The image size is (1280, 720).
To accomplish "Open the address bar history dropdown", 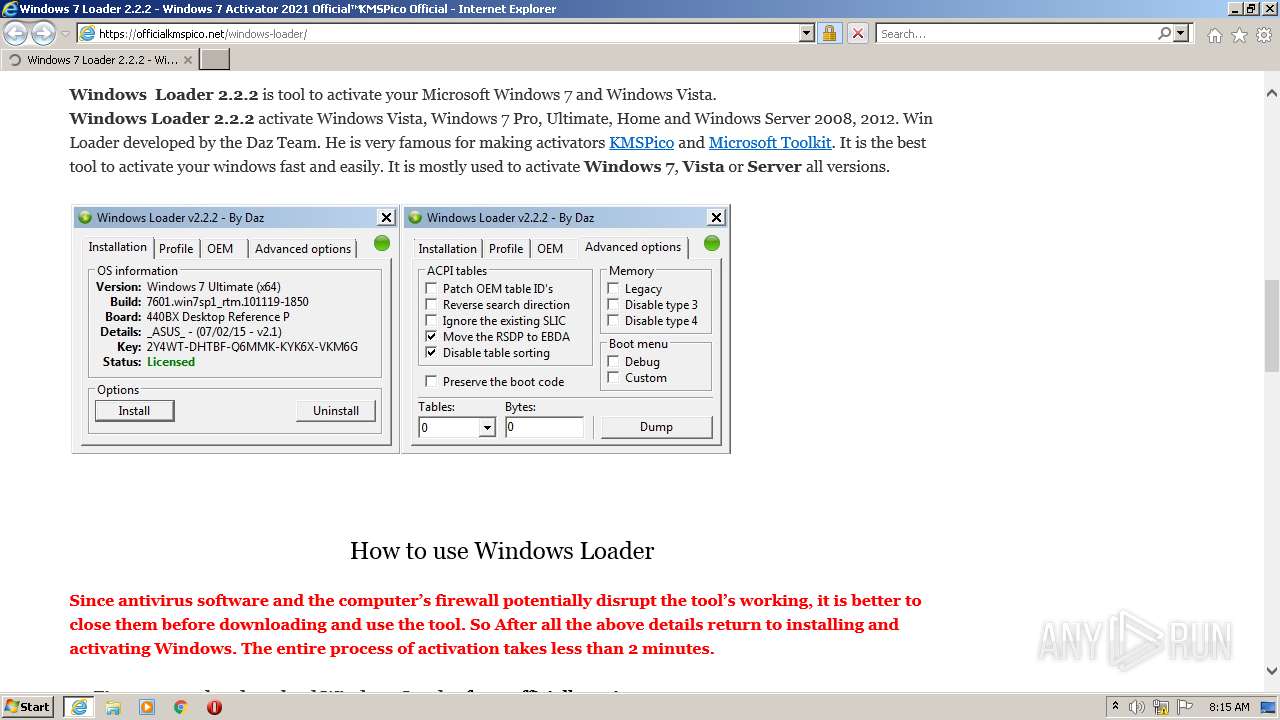I will [x=807, y=33].
